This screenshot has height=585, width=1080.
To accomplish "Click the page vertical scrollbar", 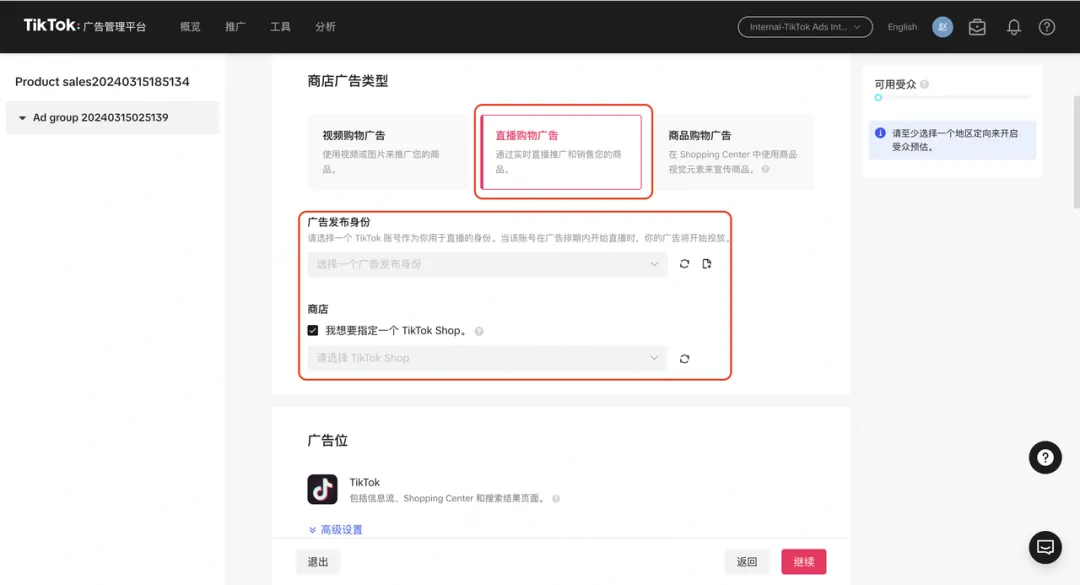I will click(1076, 152).
